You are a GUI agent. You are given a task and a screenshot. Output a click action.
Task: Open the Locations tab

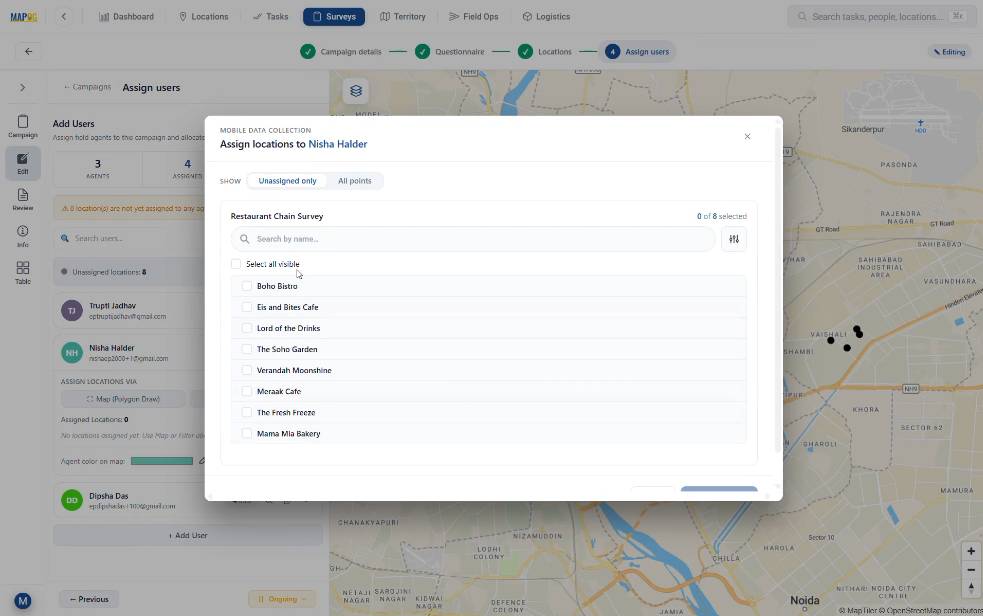click(204, 17)
